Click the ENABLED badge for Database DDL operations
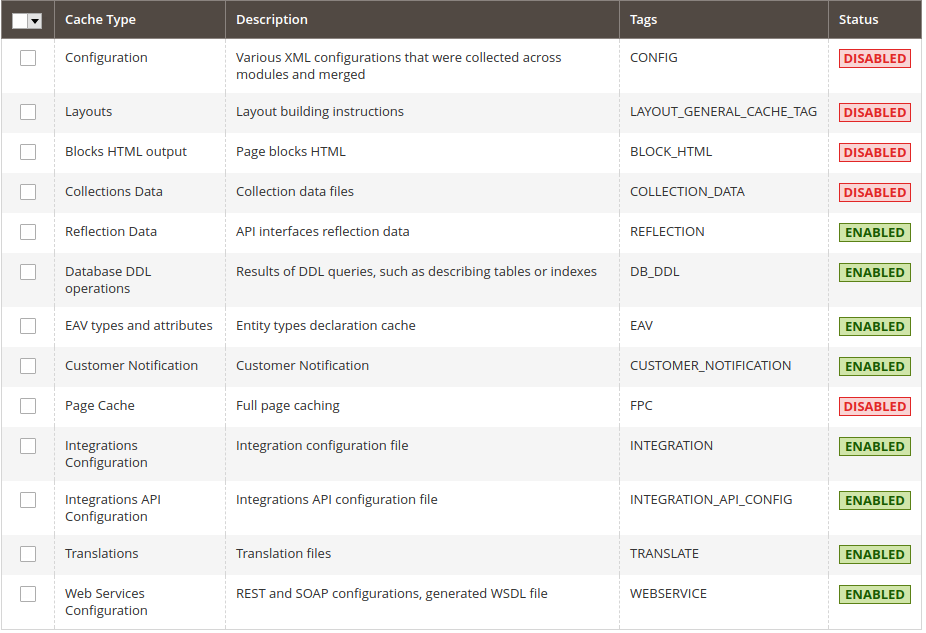The height and width of the screenshot is (633, 926). (x=875, y=273)
